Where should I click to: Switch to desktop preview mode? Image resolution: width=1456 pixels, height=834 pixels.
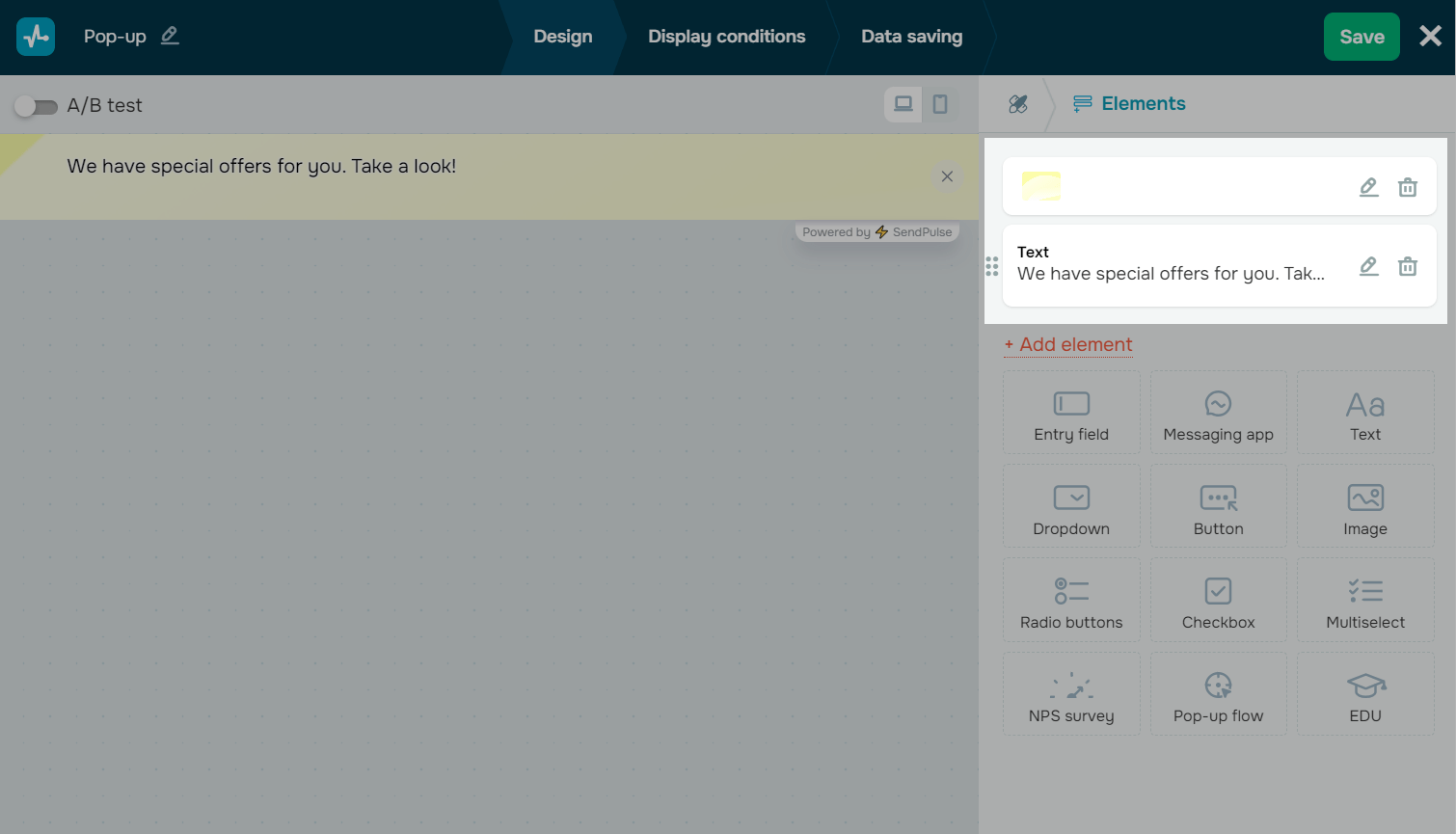[903, 104]
